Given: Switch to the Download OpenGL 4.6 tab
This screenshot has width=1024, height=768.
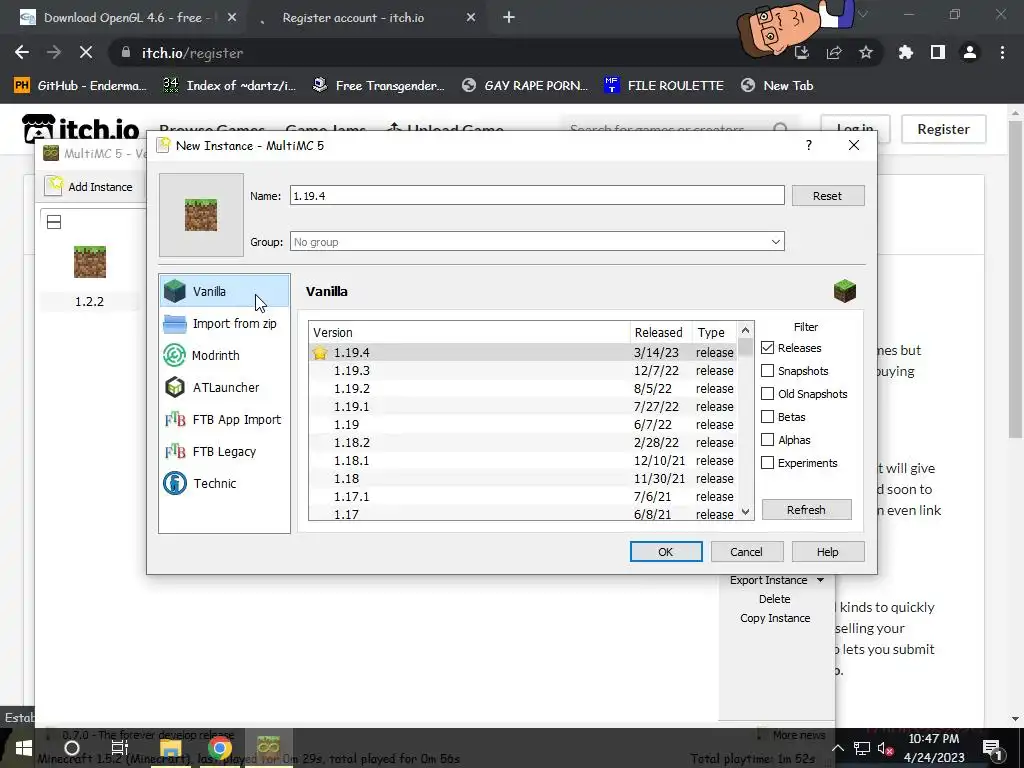Looking at the screenshot, I should [128, 18].
